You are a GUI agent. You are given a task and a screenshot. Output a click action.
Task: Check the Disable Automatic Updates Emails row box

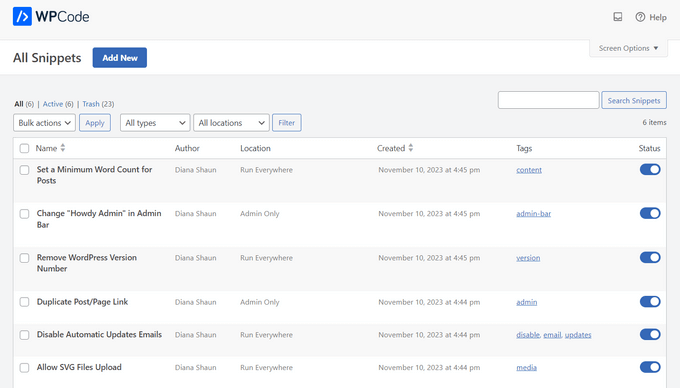[x=24, y=335]
